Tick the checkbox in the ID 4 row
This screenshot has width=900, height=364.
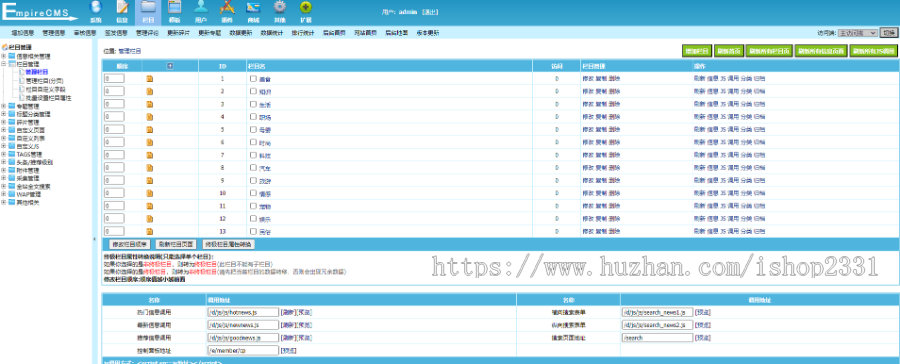[x=253, y=117]
